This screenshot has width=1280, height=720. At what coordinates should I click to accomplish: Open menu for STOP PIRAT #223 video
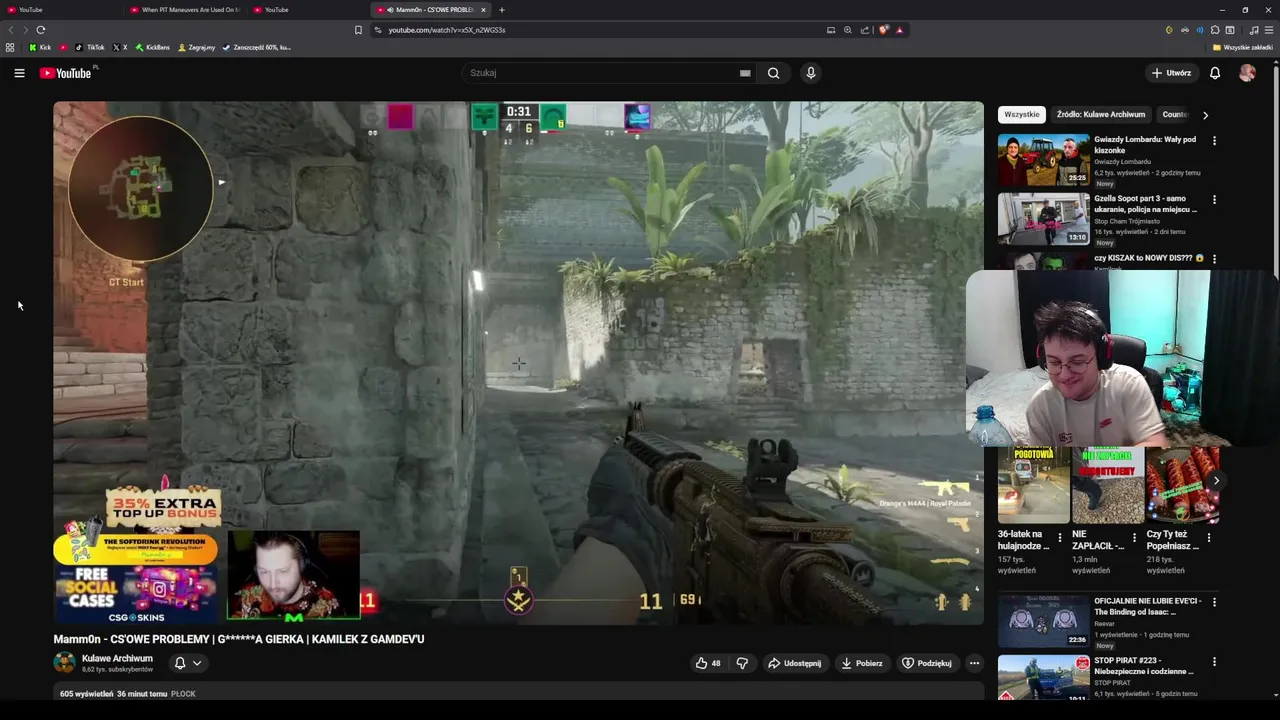pos(1214,662)
